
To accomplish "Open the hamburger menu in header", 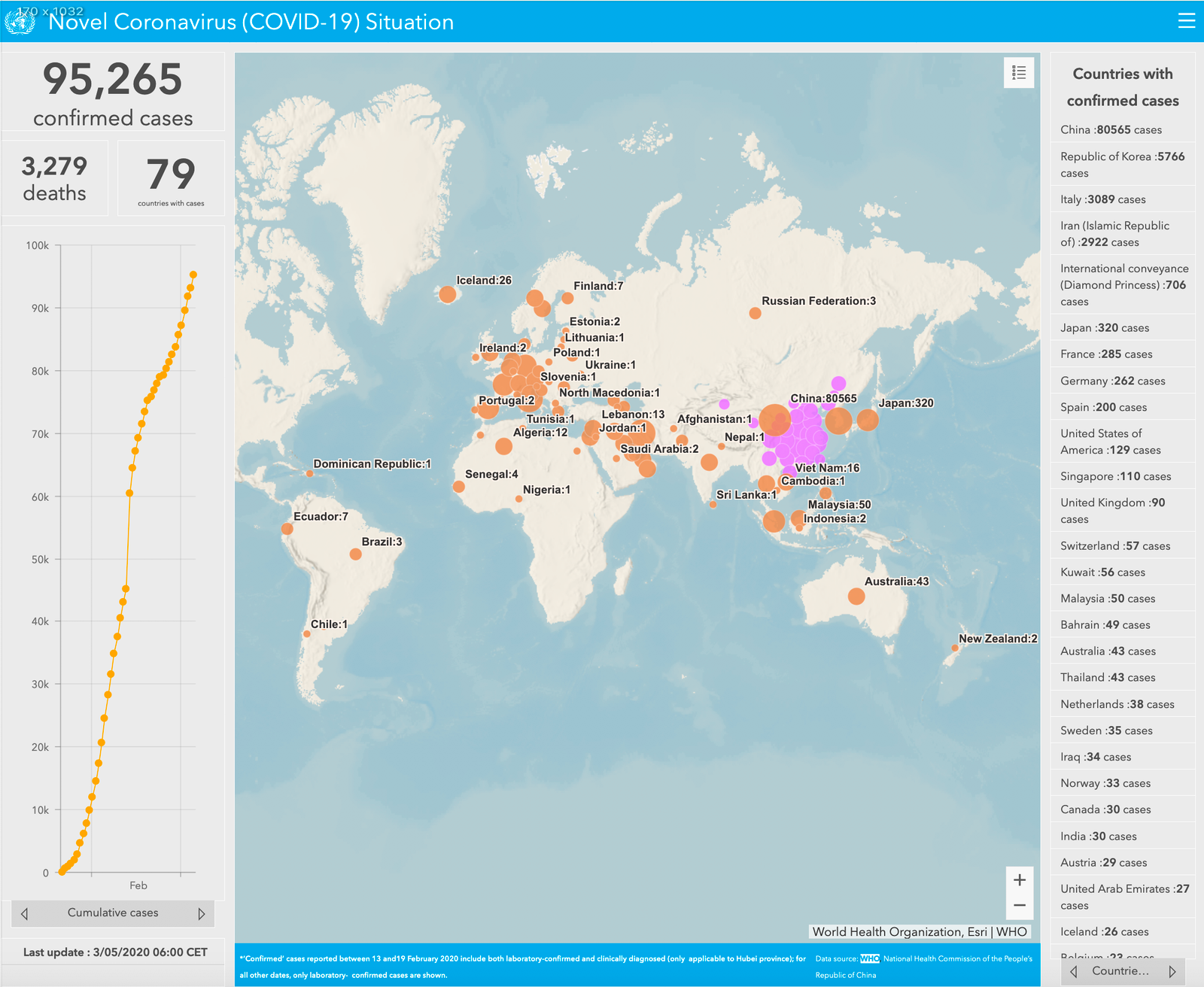I will click(x=1186, y=21).
